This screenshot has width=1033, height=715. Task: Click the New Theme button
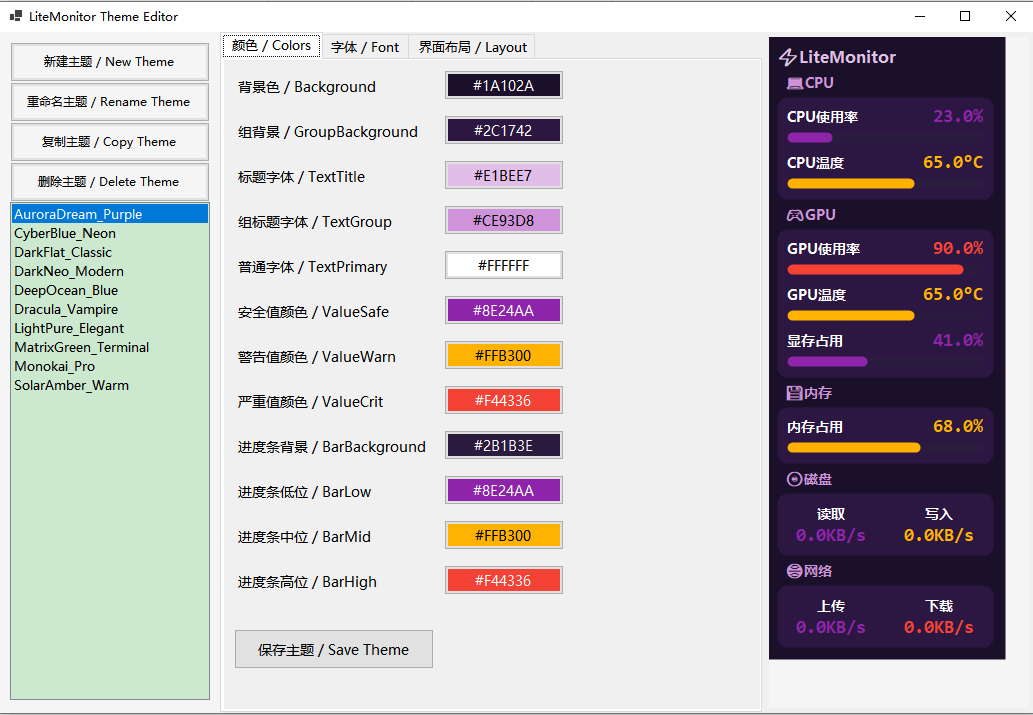[x=110, y=62]
